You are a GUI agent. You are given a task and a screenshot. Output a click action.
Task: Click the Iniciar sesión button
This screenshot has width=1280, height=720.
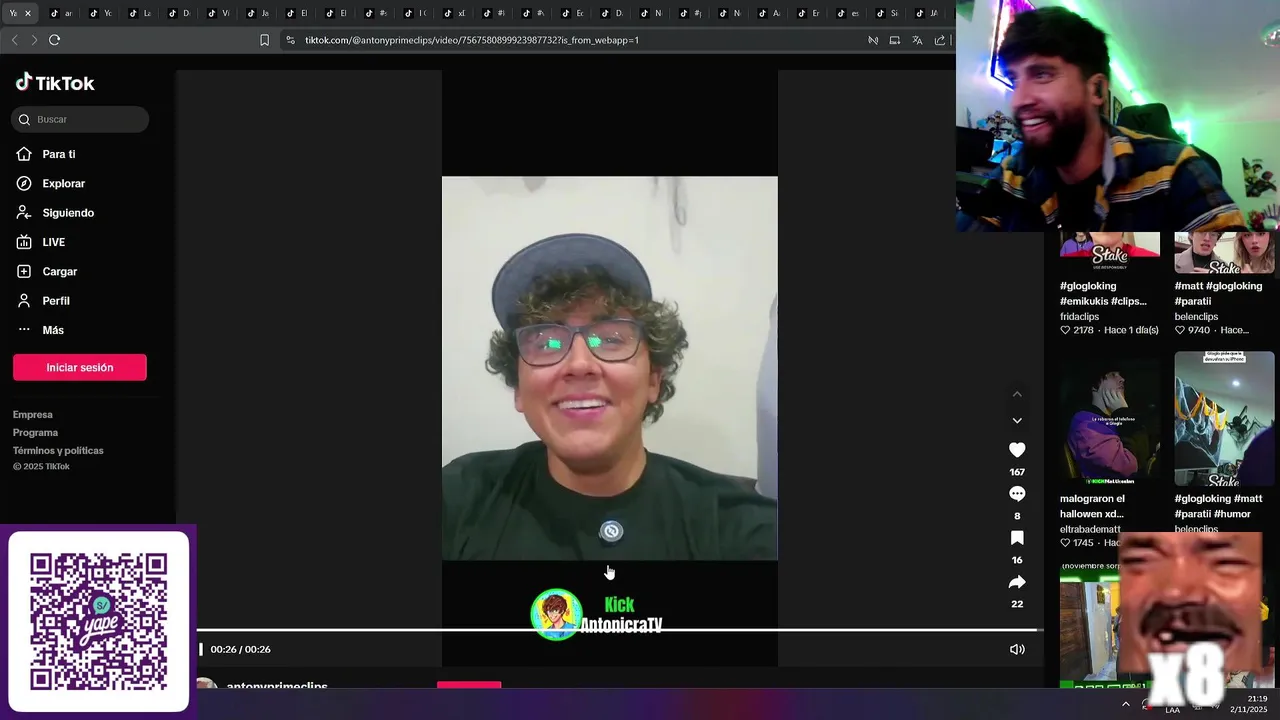(80, 367)
